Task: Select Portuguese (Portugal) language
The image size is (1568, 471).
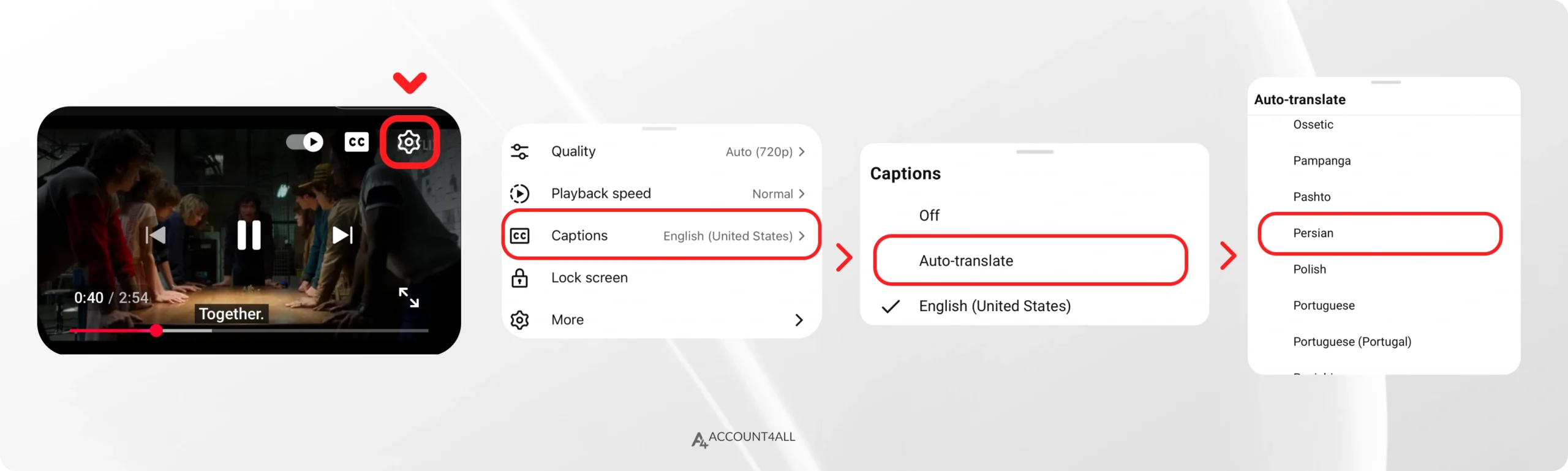Action: coord(1352,342)
